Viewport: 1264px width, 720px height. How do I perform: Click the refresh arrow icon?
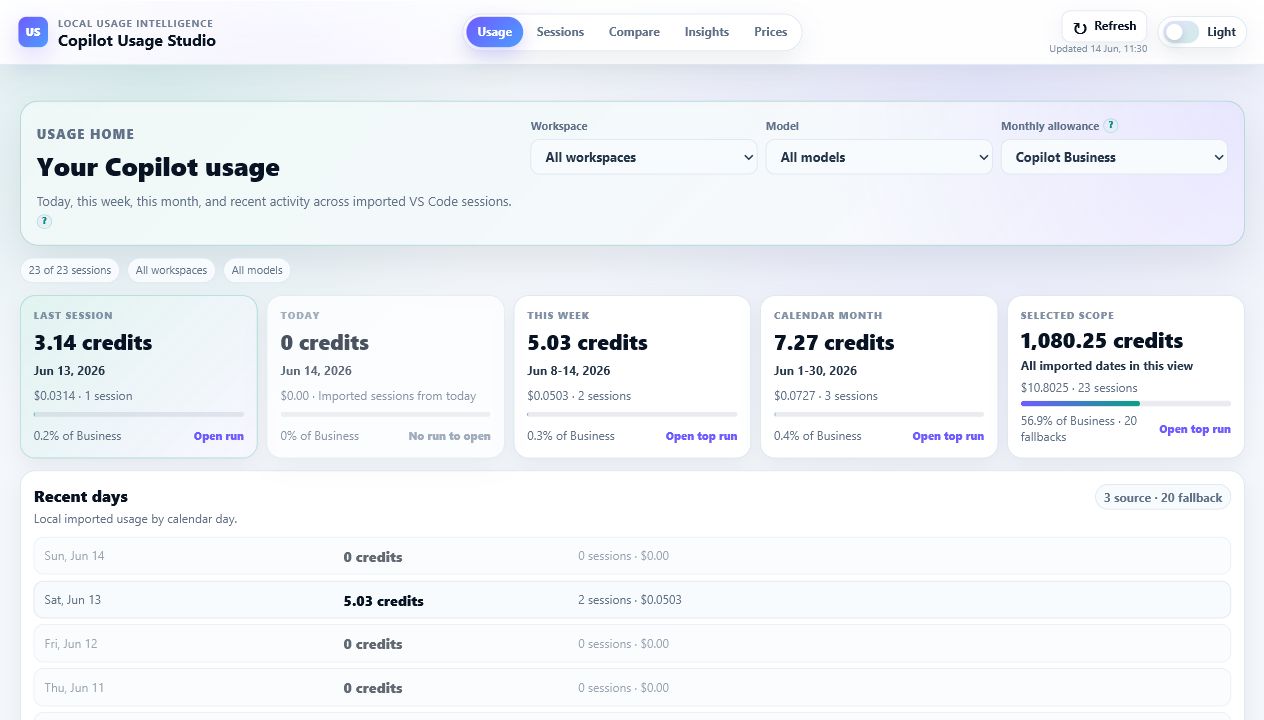pos(1080,27)
